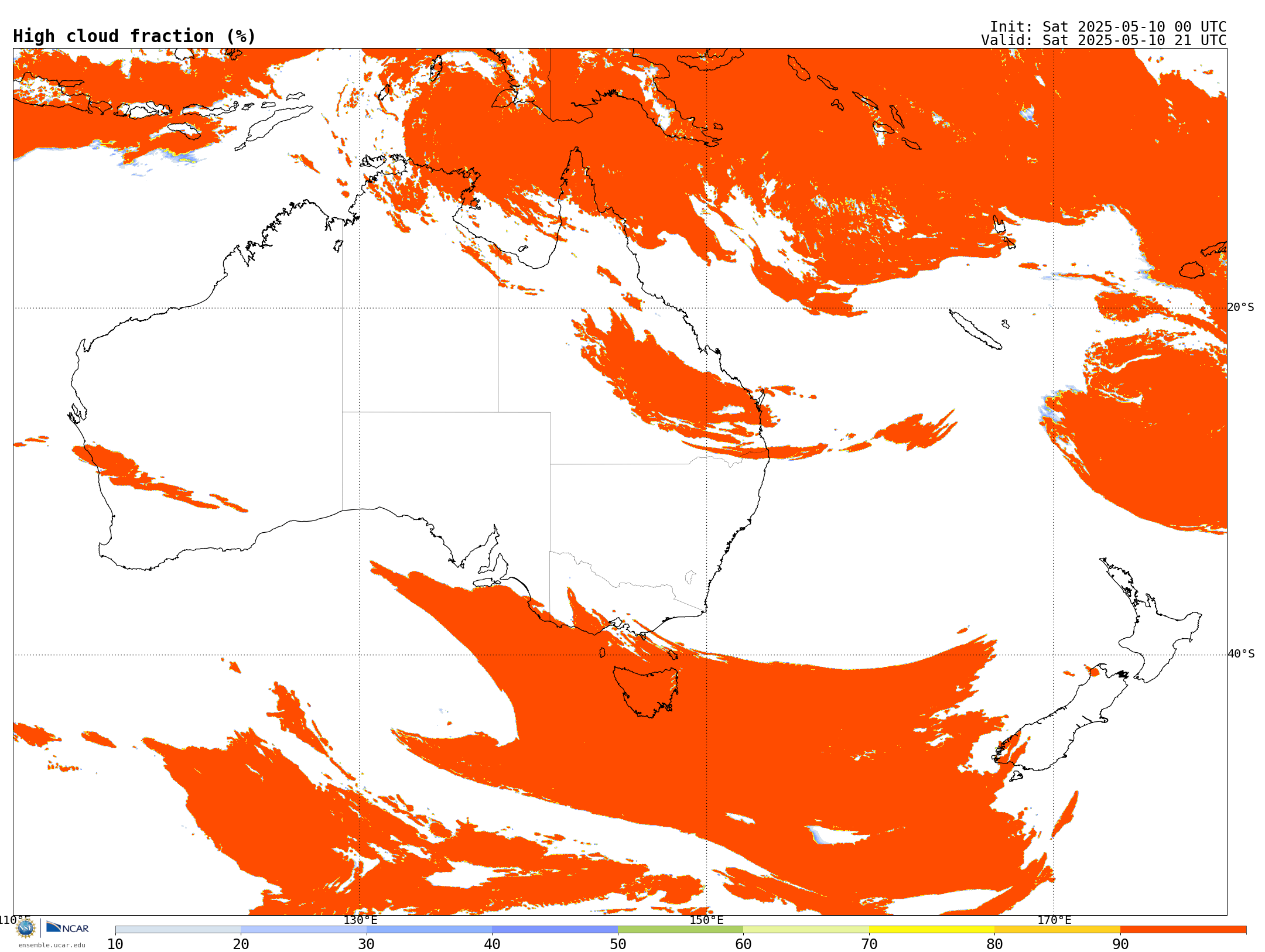Click the colorbar label '10'
The image size is (1265, 952).
[x=115, y=944]
